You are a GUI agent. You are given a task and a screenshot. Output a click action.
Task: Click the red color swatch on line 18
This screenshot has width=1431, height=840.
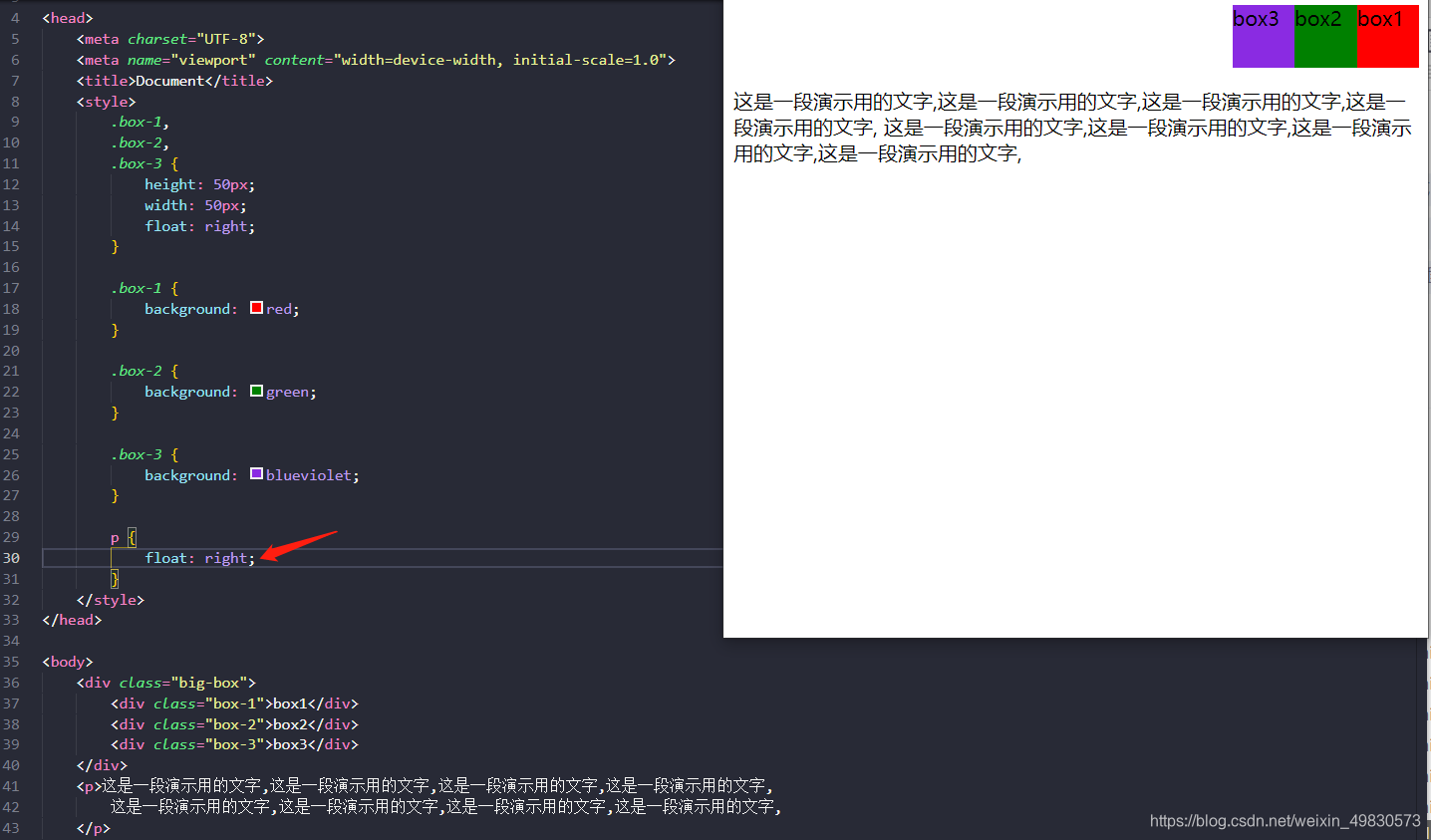tap(256, 308)
